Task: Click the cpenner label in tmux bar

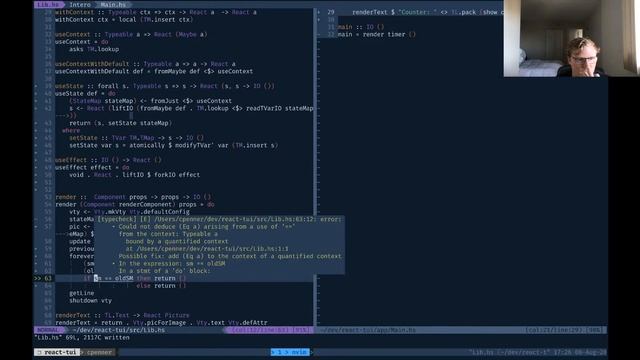Action: point(99,352)
